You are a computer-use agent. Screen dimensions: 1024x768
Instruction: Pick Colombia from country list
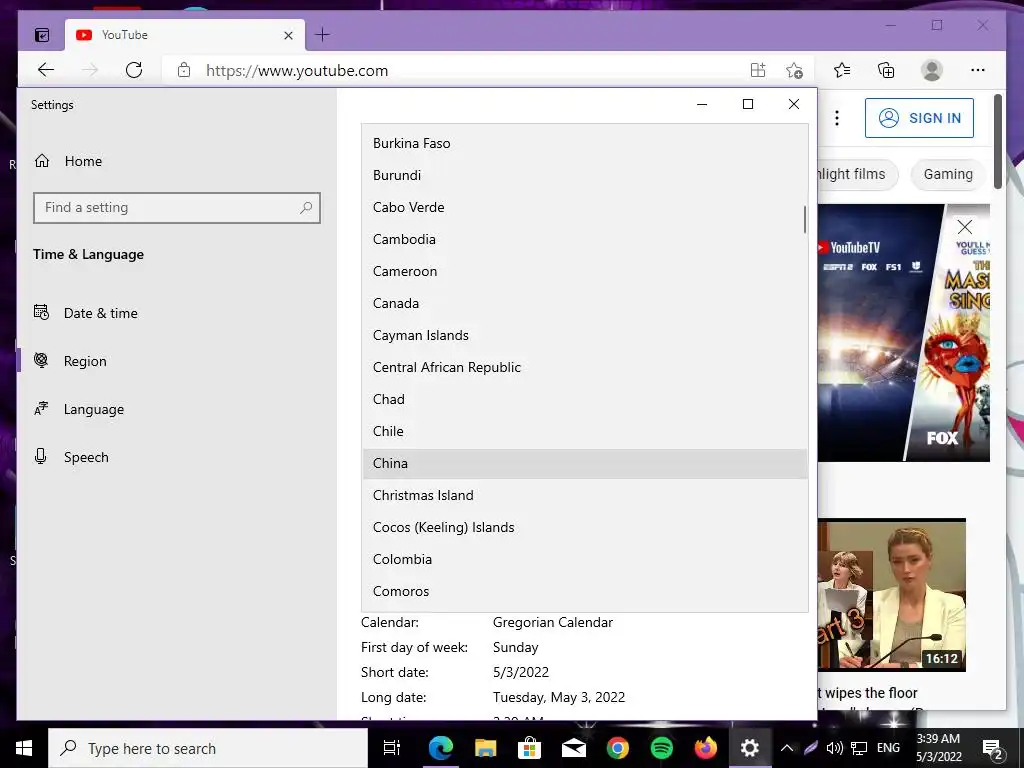tap(584, 559)
